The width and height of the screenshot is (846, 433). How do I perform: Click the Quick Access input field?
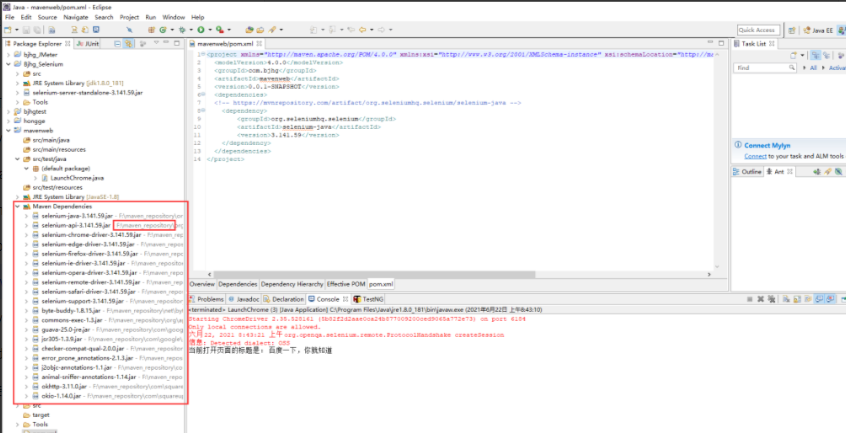[x=759, y=30]
